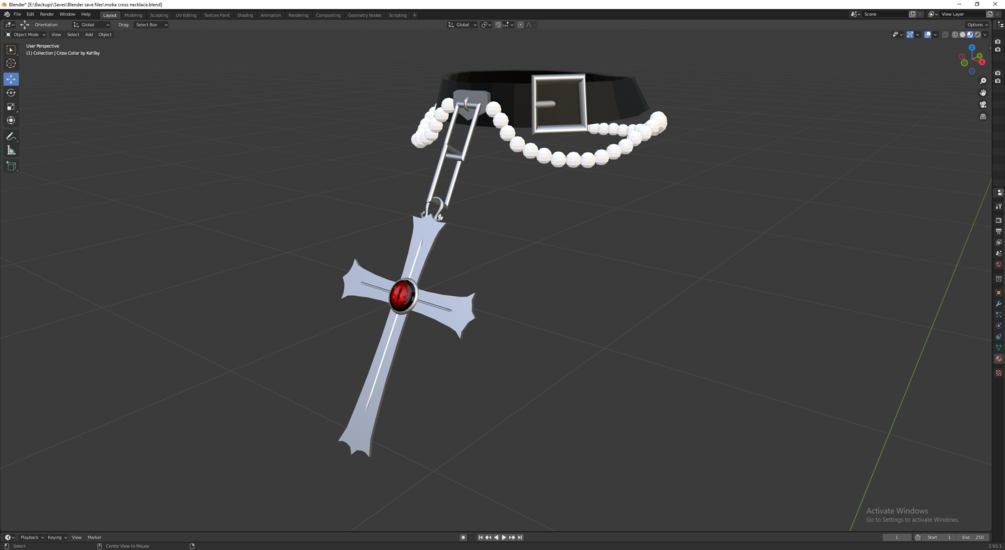
Task: Click the viewport Object menu button
Action: [x=105, y=35]
